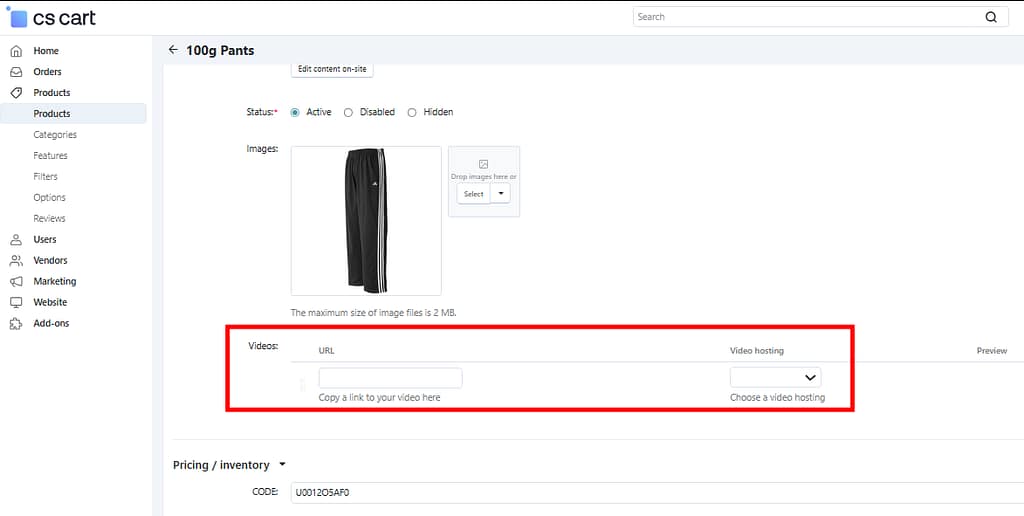Click the Images field label
Viewport: 1024px width, 516px height.
(262, 149)
